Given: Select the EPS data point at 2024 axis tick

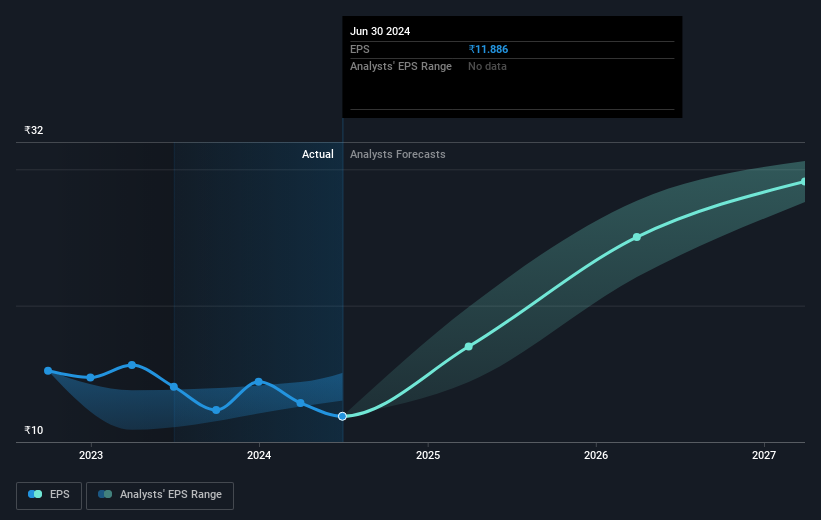Looking at the screenshot, I should coord(259,382).
